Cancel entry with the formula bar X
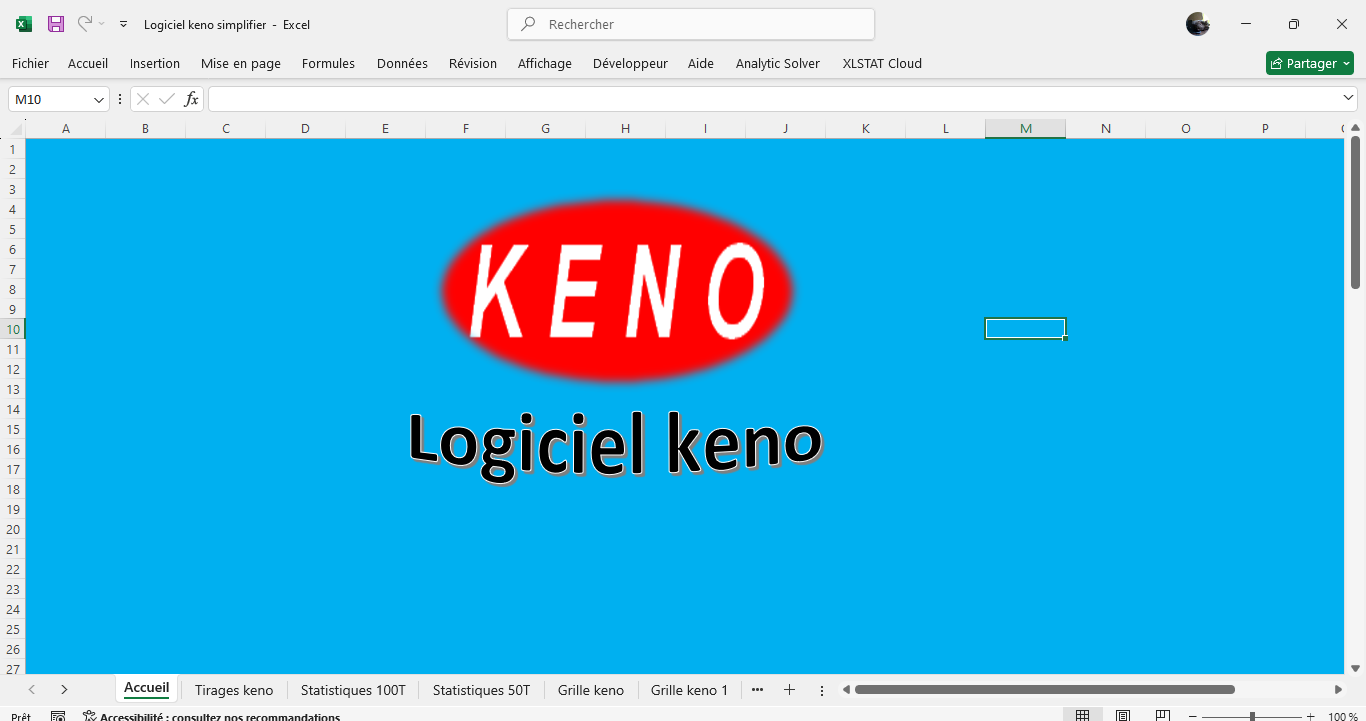The image size is (1366, 721). pyautogui.click(x=143, y=99)
